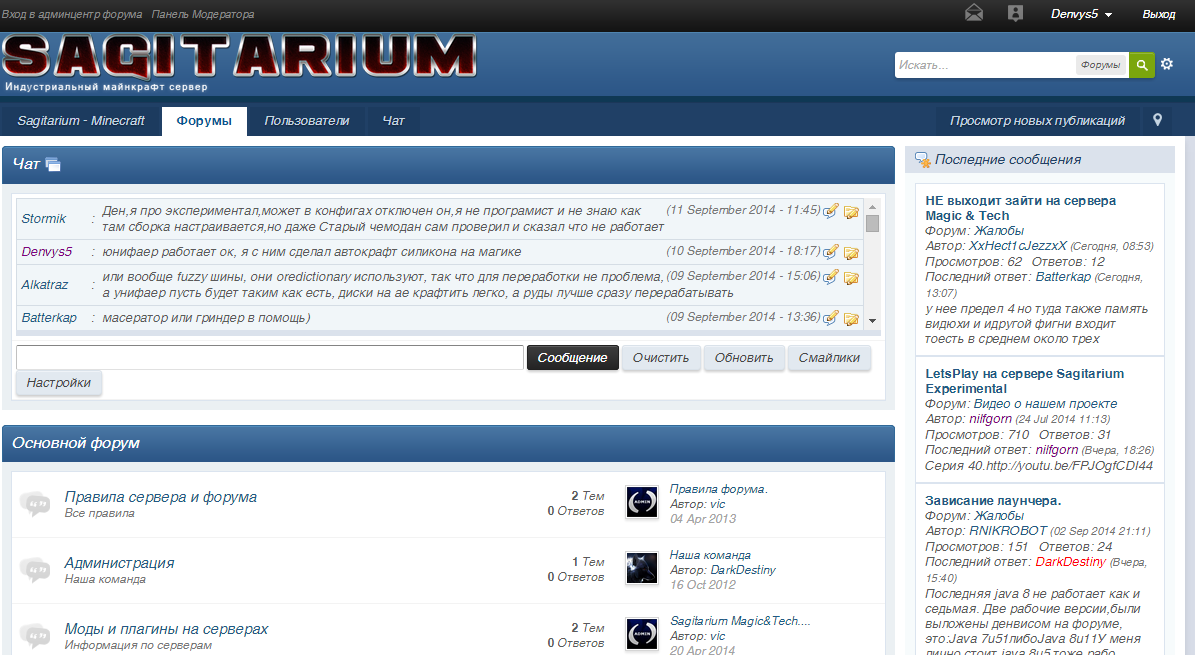Click the Обновить button

(x=744, y=358)
